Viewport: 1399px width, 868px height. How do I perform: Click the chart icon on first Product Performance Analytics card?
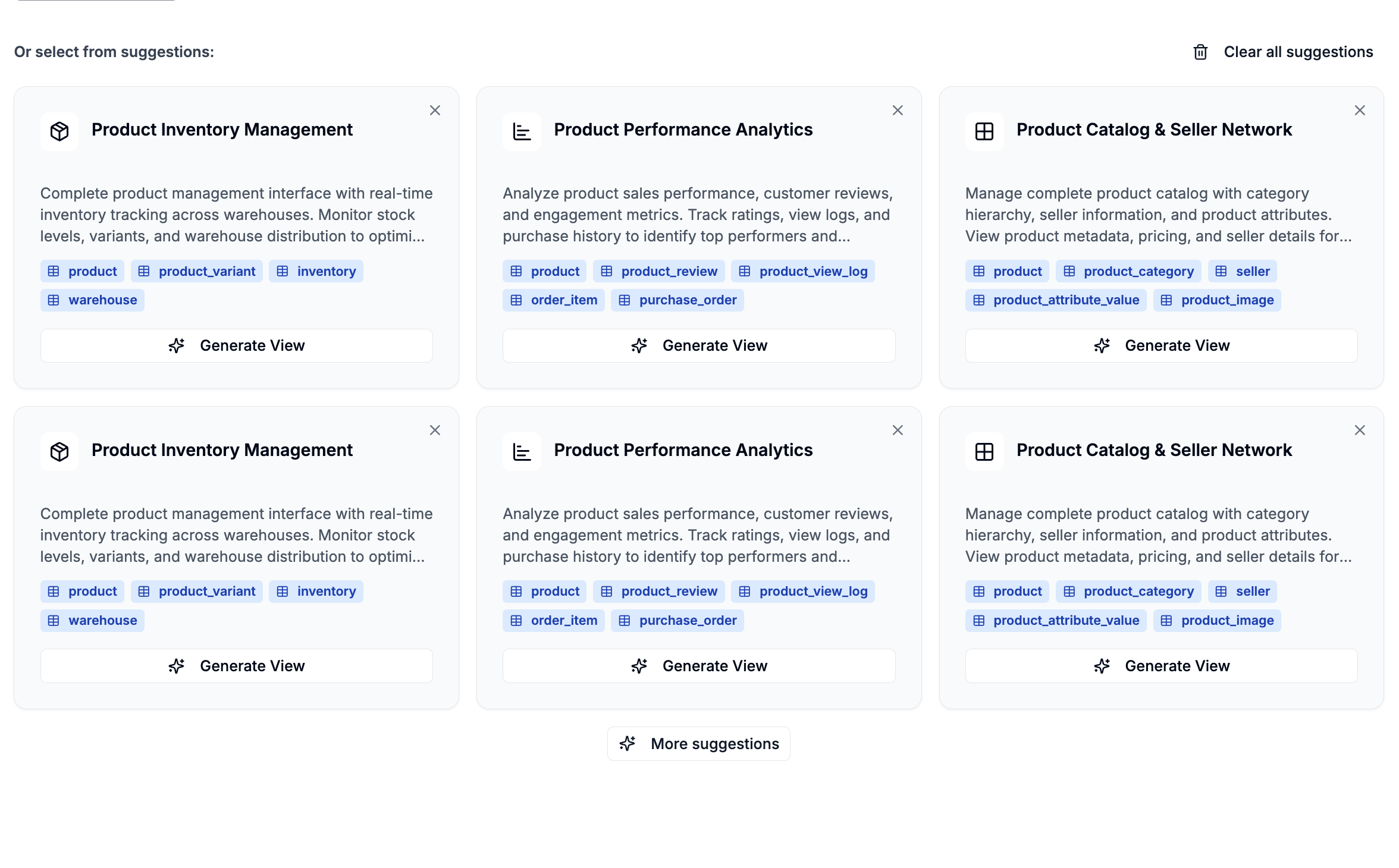pos(522,131)
